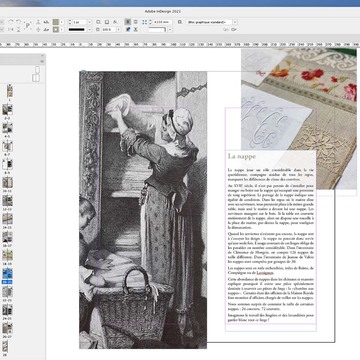This screenshot has width=360, height=360.
Task: Click the 'P' flip-rotation indicator
Action: click(27, 26)
